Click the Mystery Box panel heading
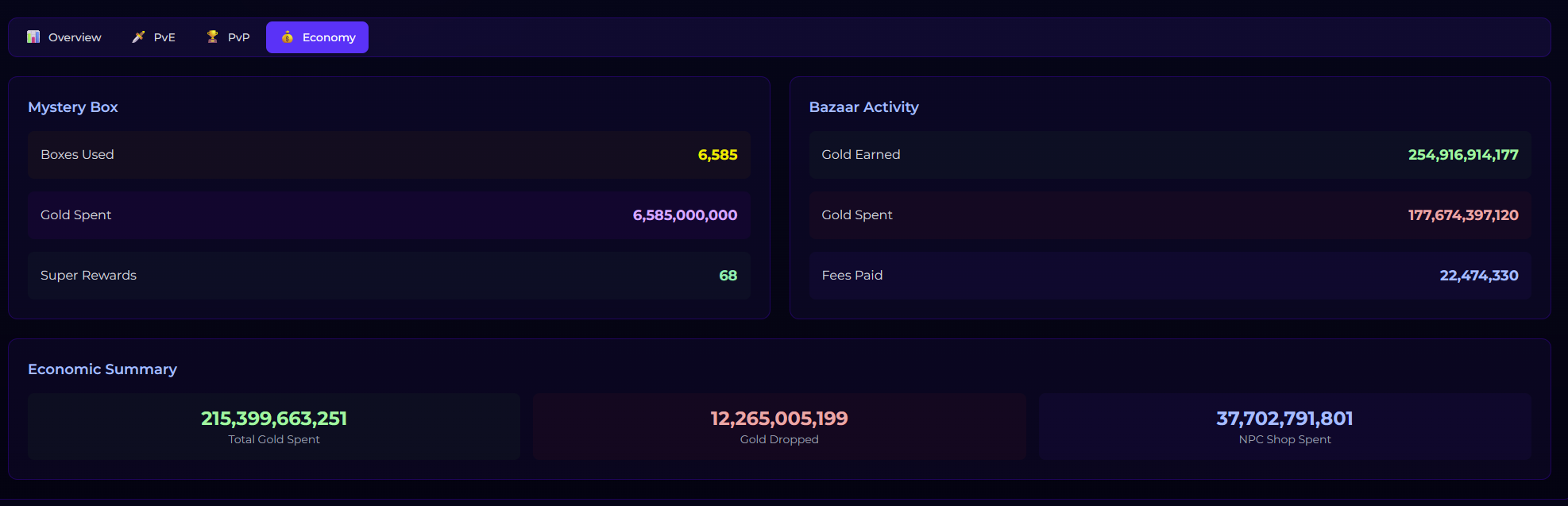 [73, 107]
